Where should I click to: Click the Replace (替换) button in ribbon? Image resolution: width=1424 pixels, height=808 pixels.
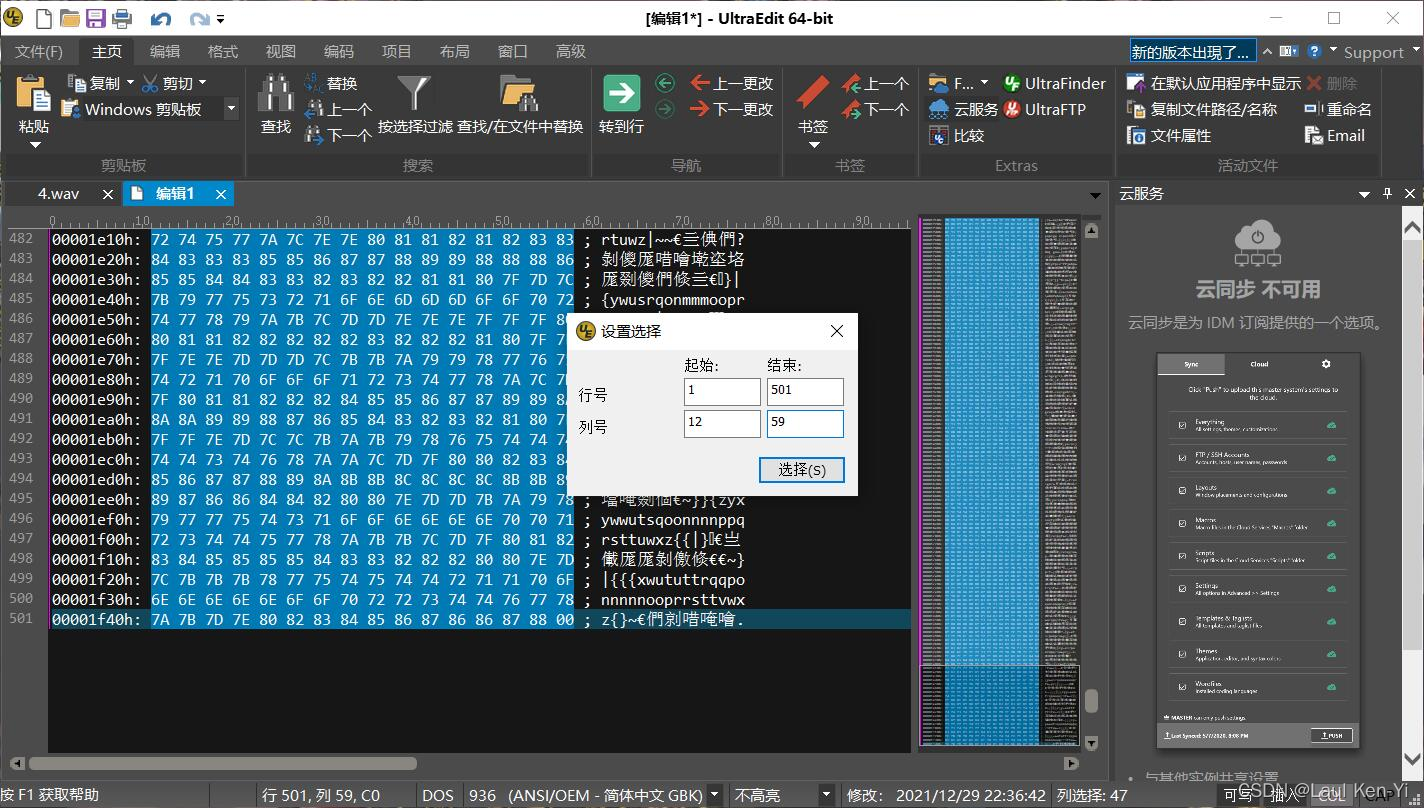point(331,83)
